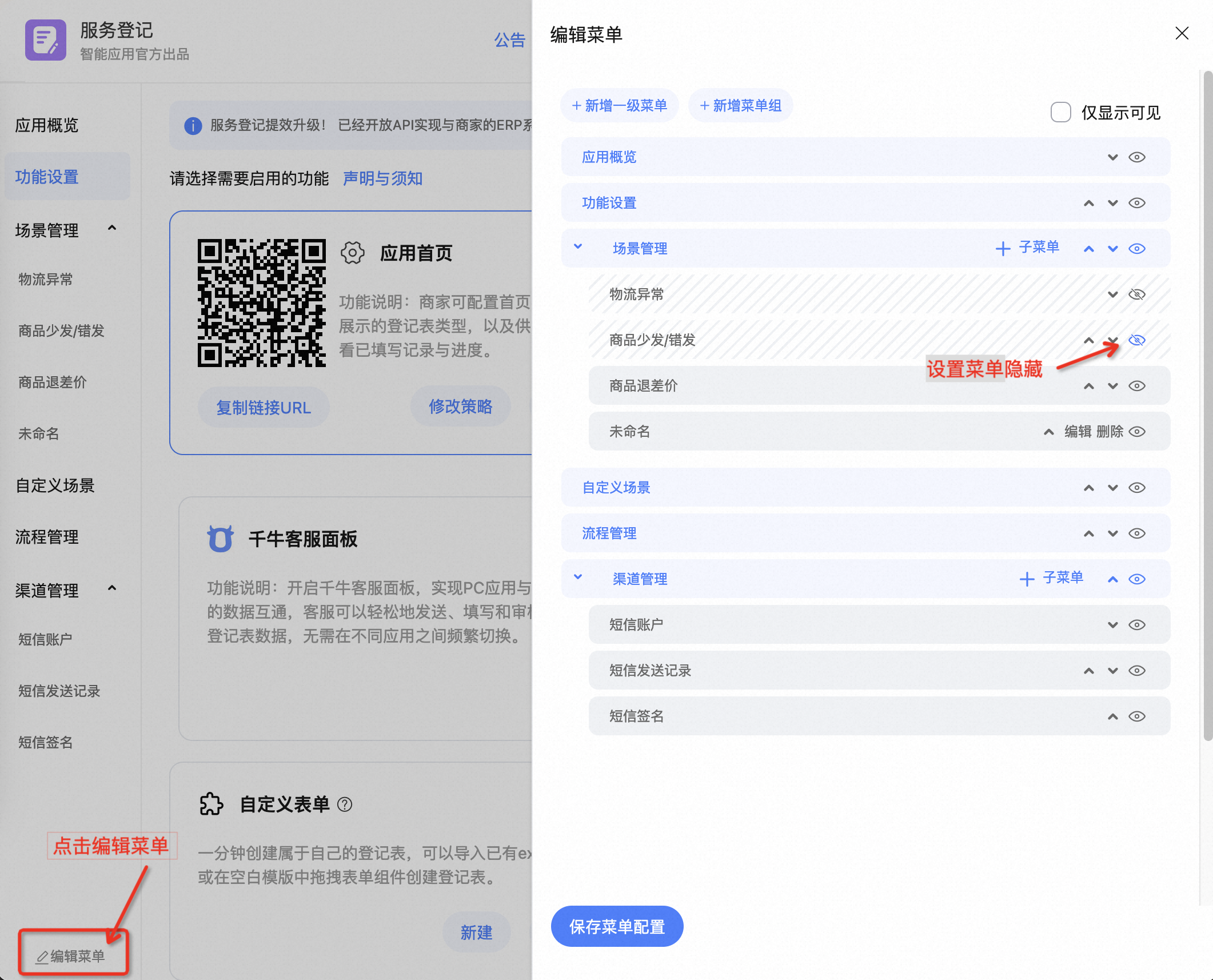The width and height of the screenshot is (1213, 980).
Task: Check the 仅显示可见 checkbox
Action: coord(1060,112)
